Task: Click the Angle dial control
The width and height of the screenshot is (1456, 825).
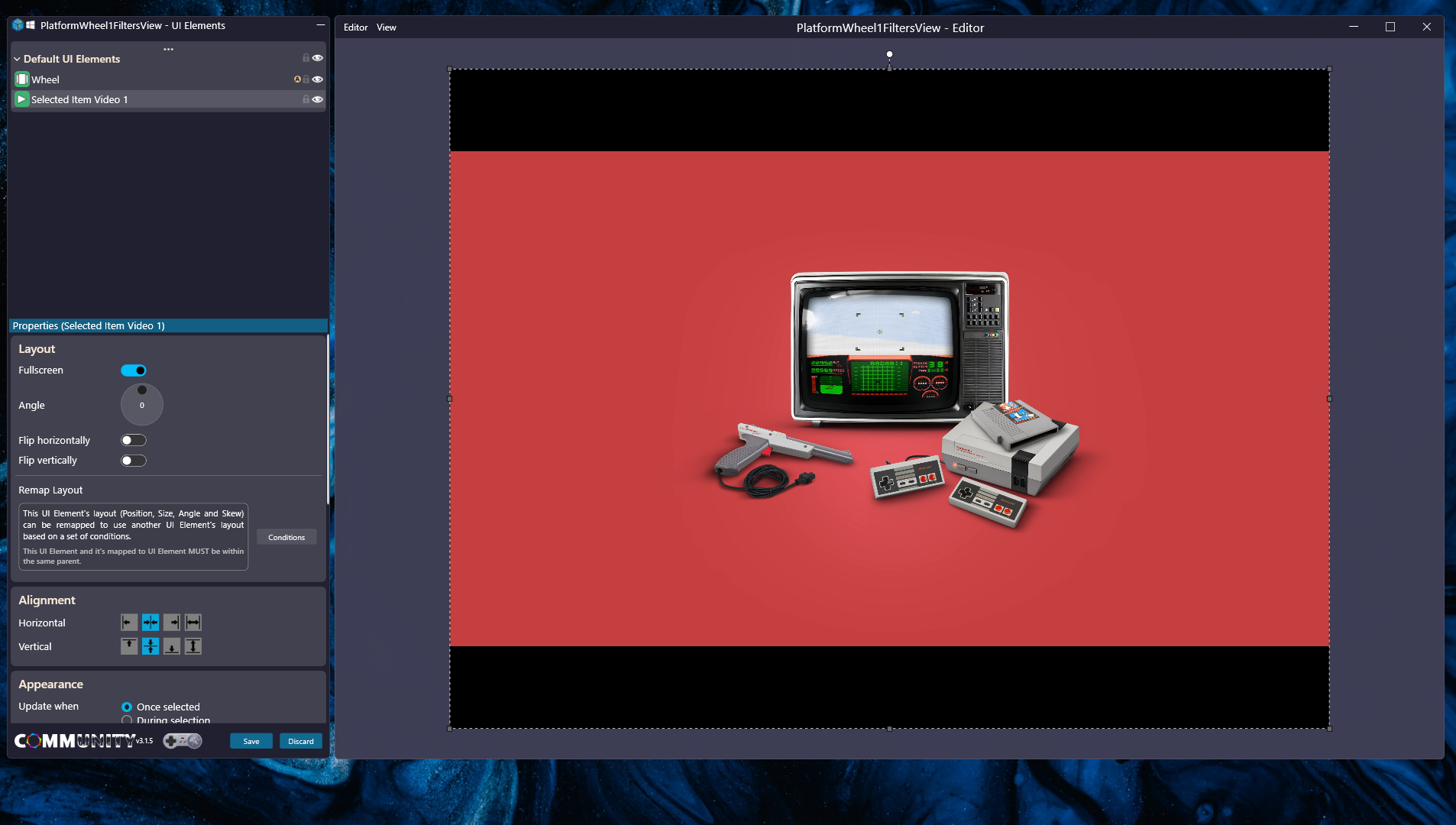Action: click(x=142, y=405)
